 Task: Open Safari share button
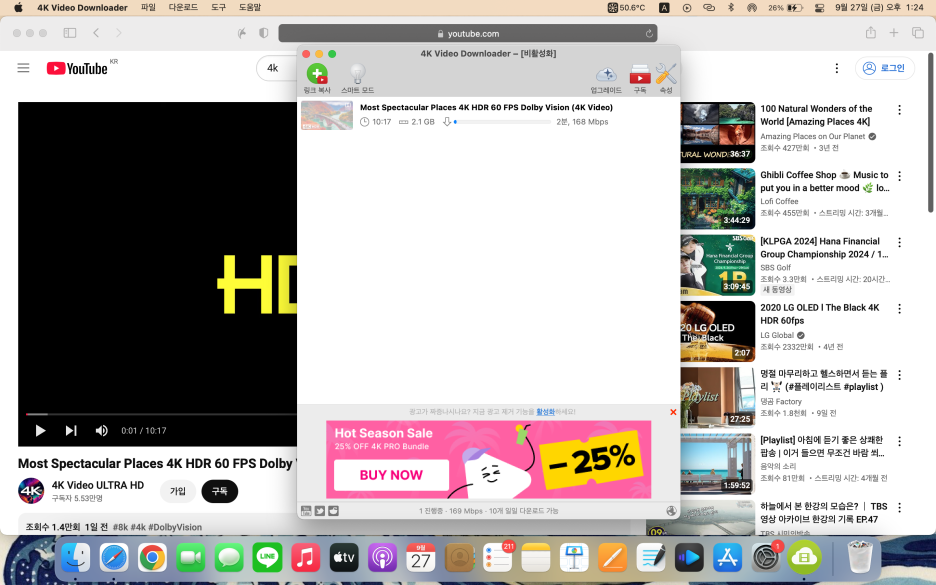point(871,33)
